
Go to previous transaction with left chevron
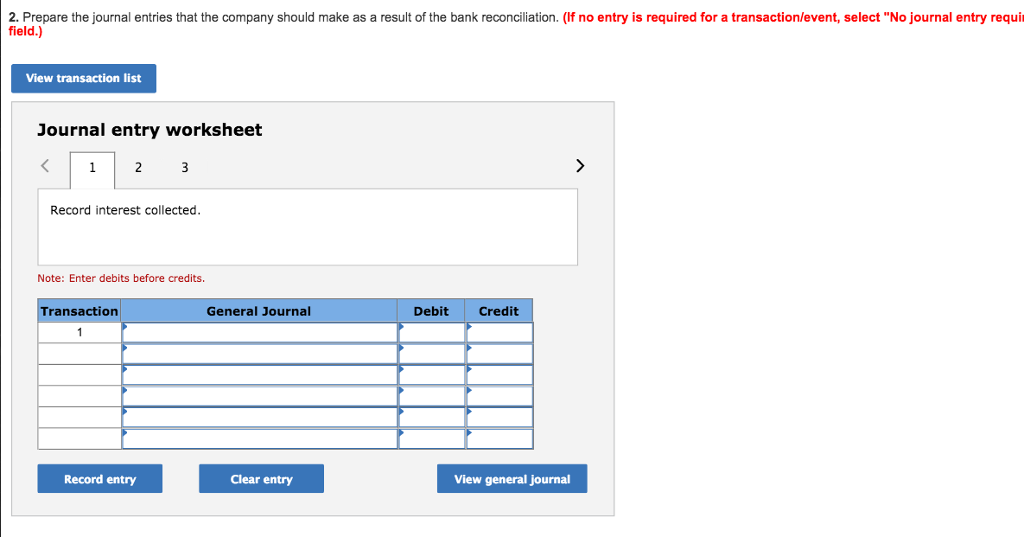tap(44, 167)
